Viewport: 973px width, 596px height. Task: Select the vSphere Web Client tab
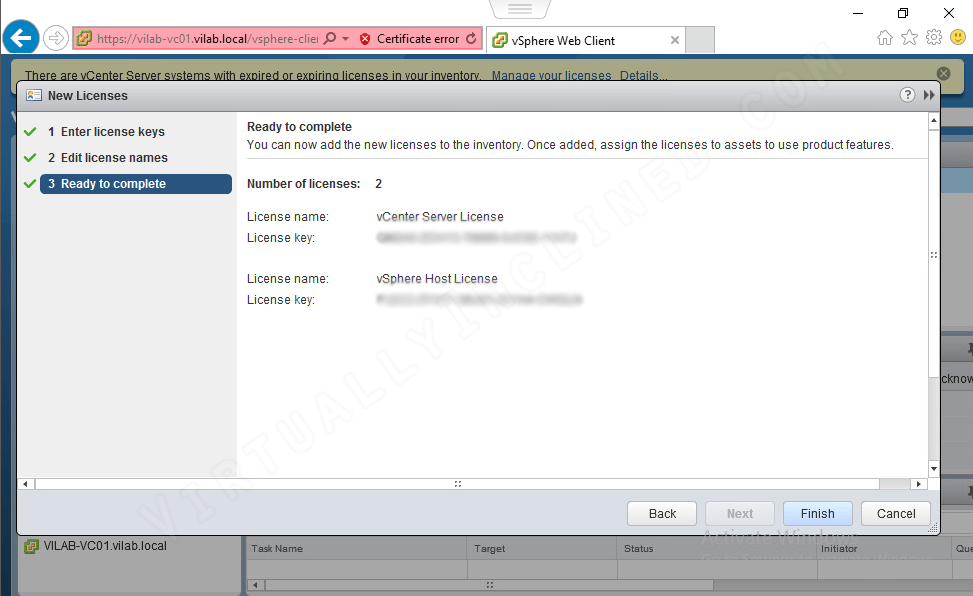click(x=562, y=40)
